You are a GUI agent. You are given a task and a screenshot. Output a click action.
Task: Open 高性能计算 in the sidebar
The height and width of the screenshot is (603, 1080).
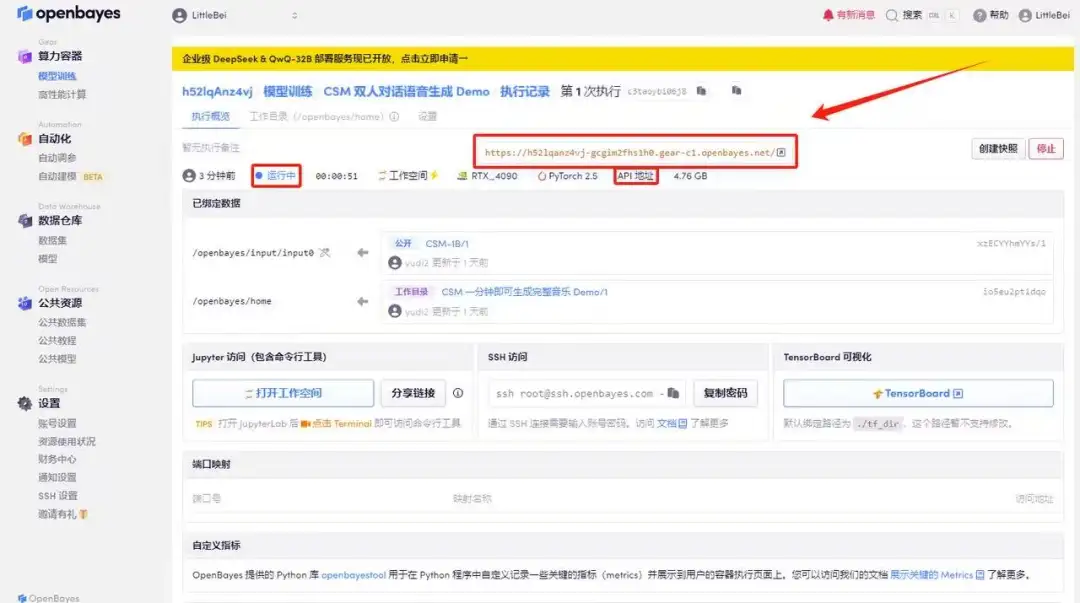62,94
